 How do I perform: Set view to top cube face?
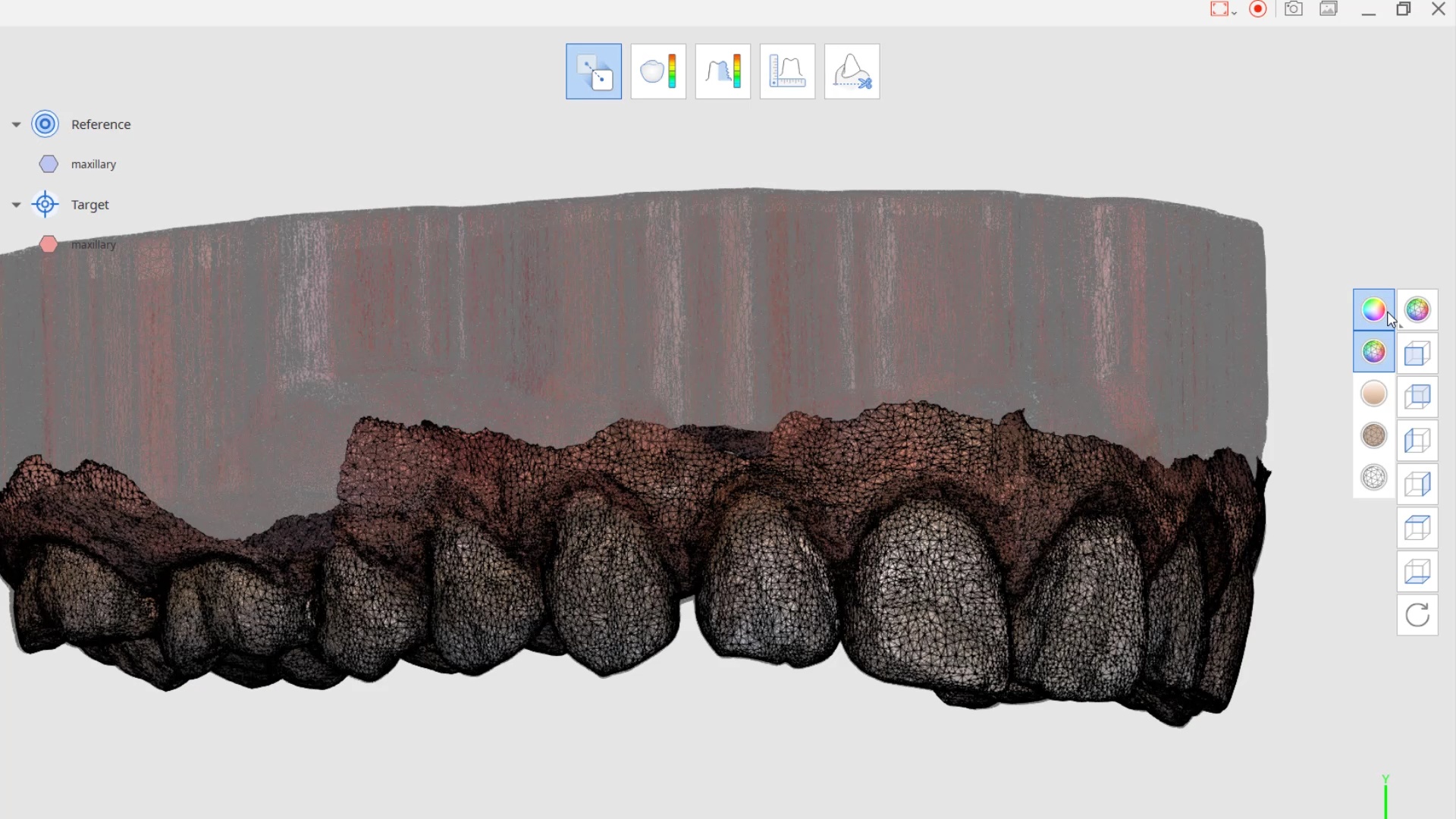coord(1417,528)
